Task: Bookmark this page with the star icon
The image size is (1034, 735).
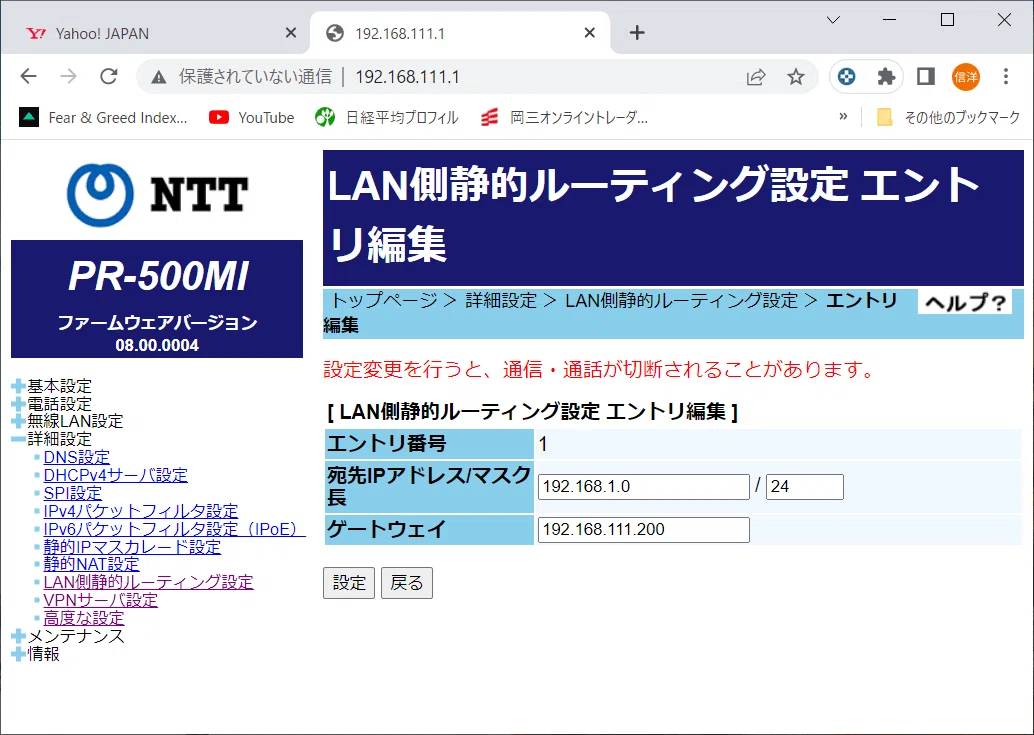Action: (796, 77)
